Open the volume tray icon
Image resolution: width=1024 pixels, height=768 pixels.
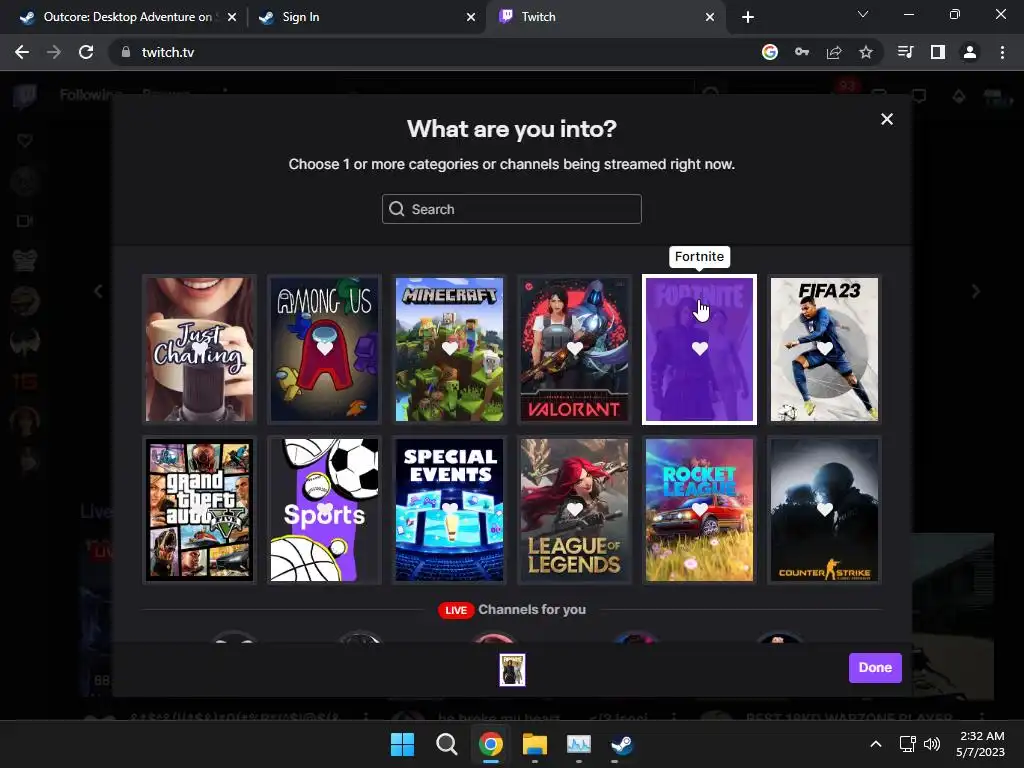pyautogui.click(x=932, y=744)
